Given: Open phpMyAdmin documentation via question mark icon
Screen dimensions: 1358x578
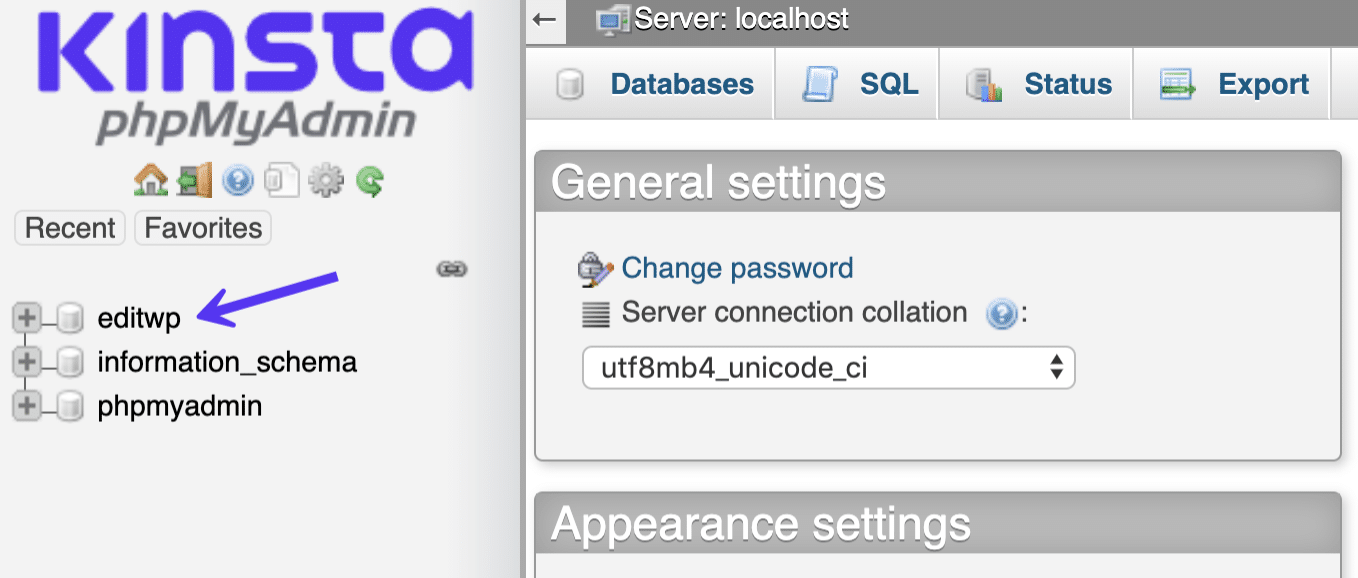Looking at the screenshot, I should coord(237,180).
